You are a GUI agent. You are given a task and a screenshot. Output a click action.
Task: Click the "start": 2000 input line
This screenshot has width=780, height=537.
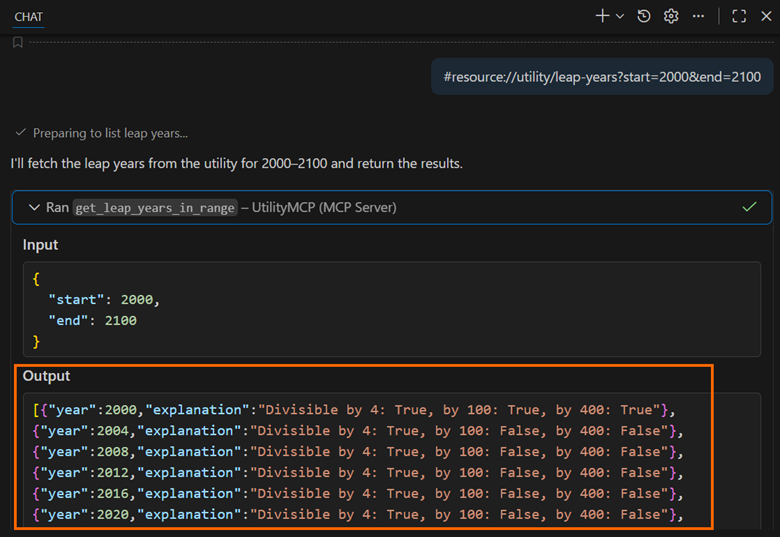[x=103, y=300]
